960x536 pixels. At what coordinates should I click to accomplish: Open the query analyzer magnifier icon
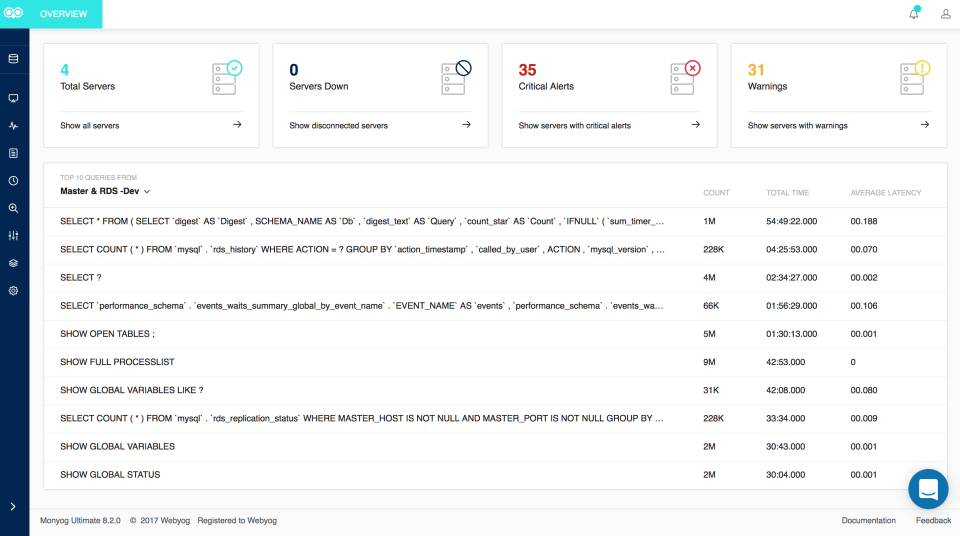click(x=13, y=208)
